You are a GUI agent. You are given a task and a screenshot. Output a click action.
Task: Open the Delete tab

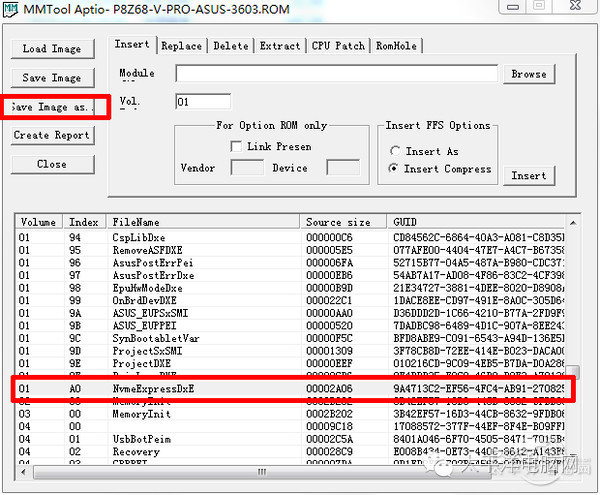tap(230, 46)
